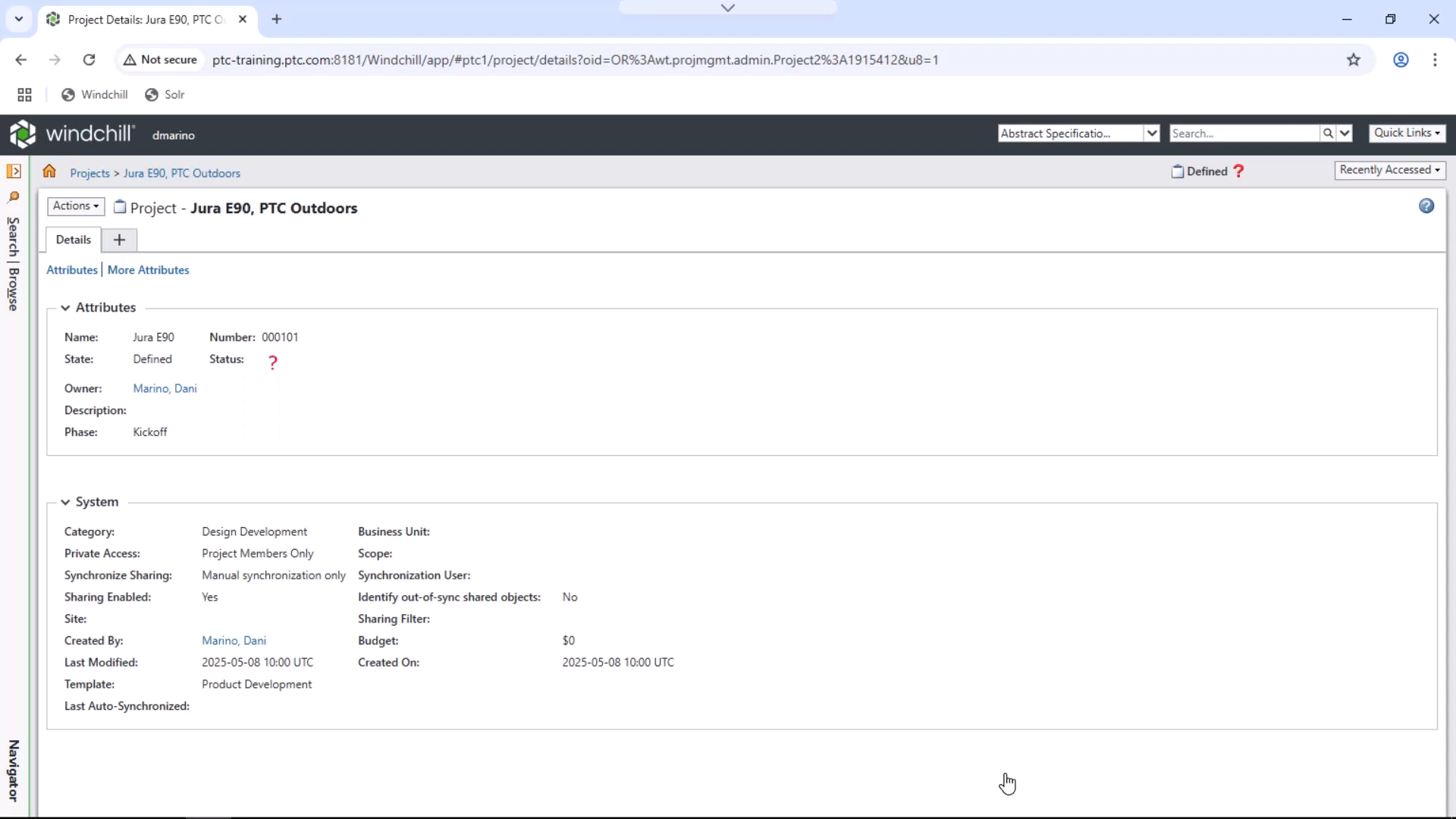The height and width of the screenshot is (819, 1456).
Task: Select the budget value $0
Action: (x=569, y=642)
